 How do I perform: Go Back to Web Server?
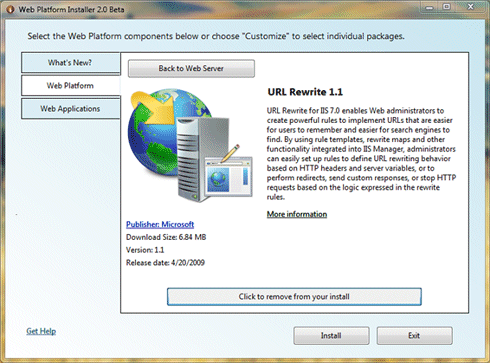tap(191, 68)
